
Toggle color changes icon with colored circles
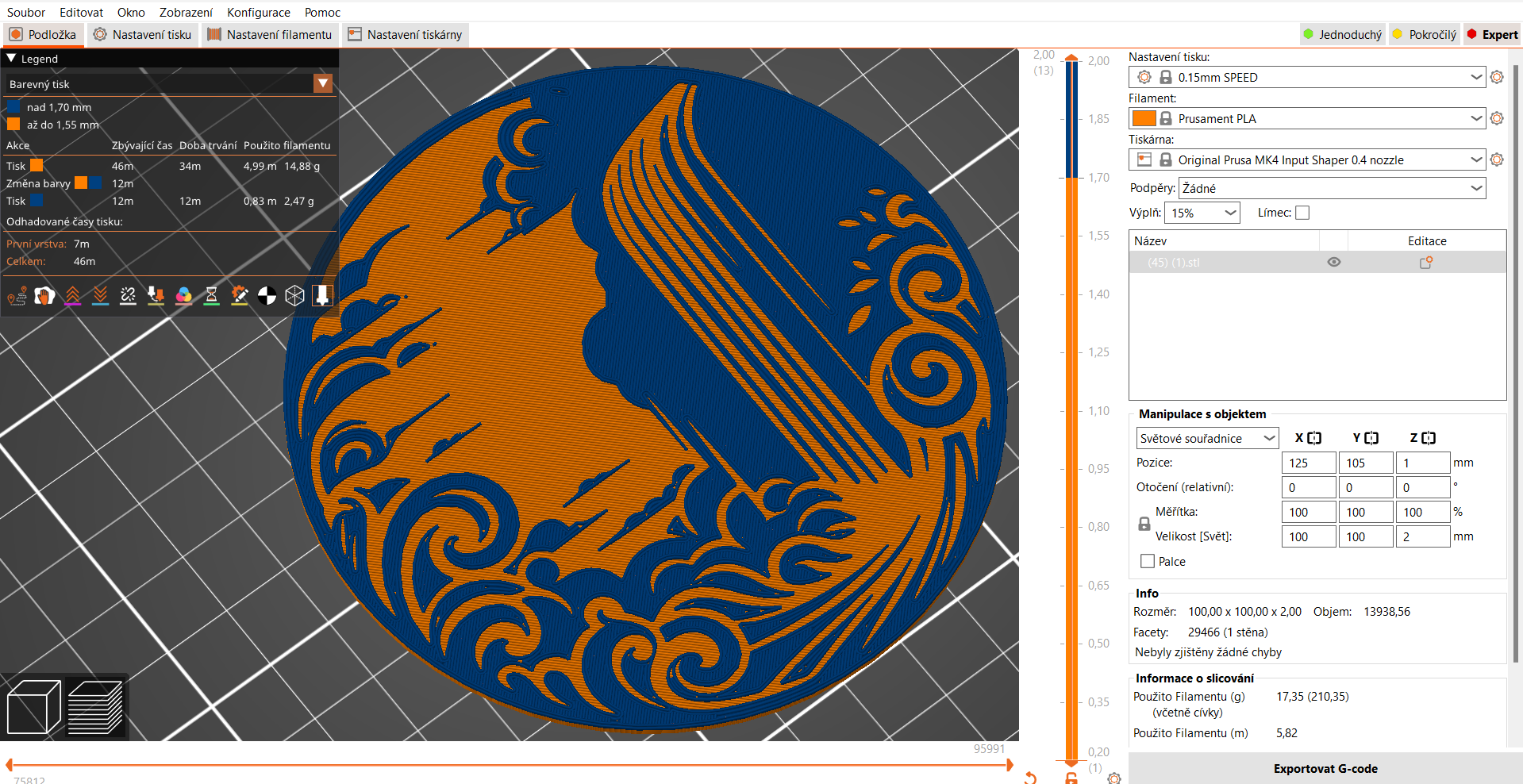(183, 296)
